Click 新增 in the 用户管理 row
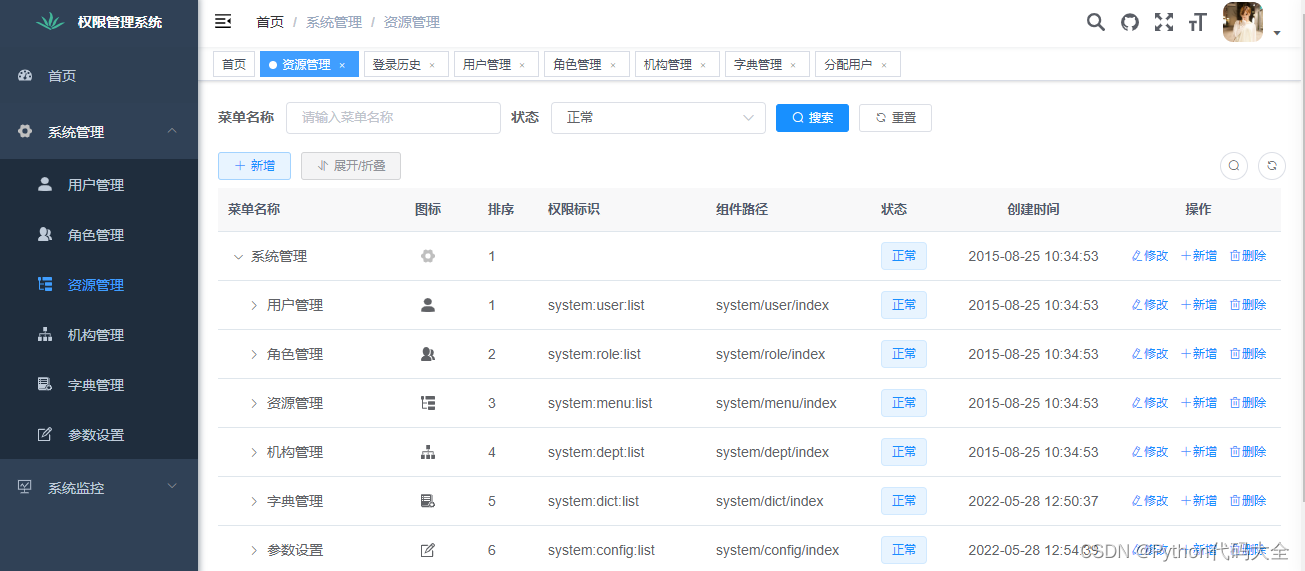Screen dimensions: 1305x571 click(x=1199, y=305)
